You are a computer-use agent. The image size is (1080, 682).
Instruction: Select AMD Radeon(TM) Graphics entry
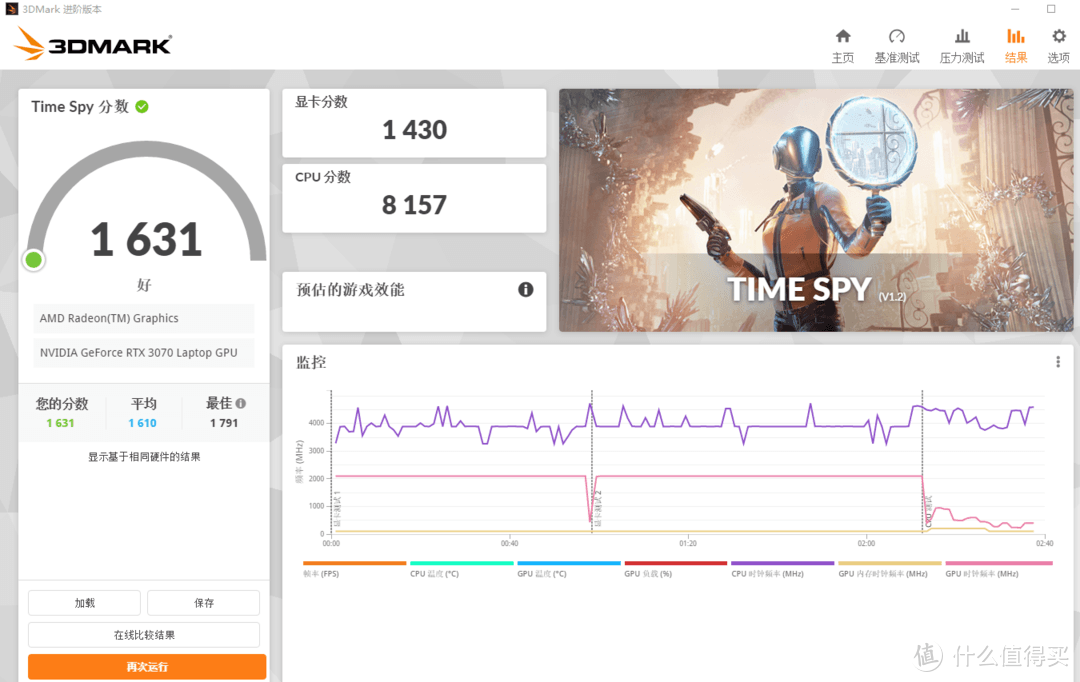[x=143, y=318]
